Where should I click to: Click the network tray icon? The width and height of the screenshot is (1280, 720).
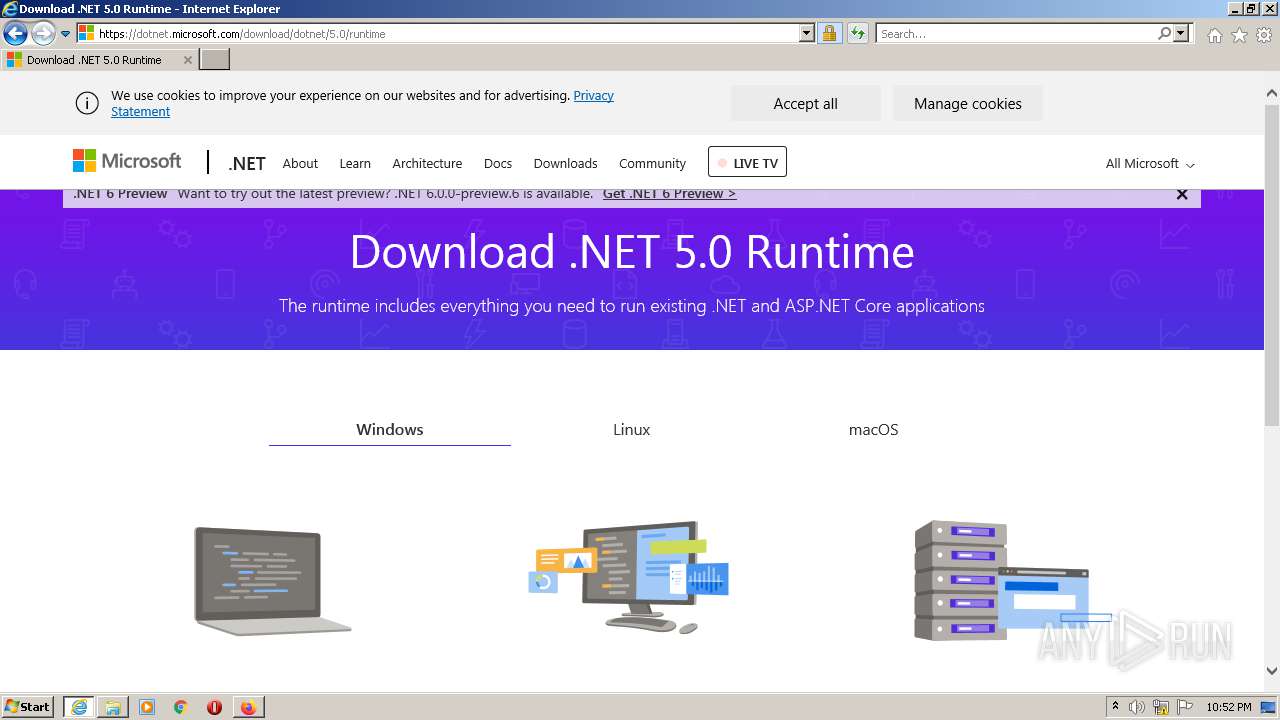[1161, 707]
